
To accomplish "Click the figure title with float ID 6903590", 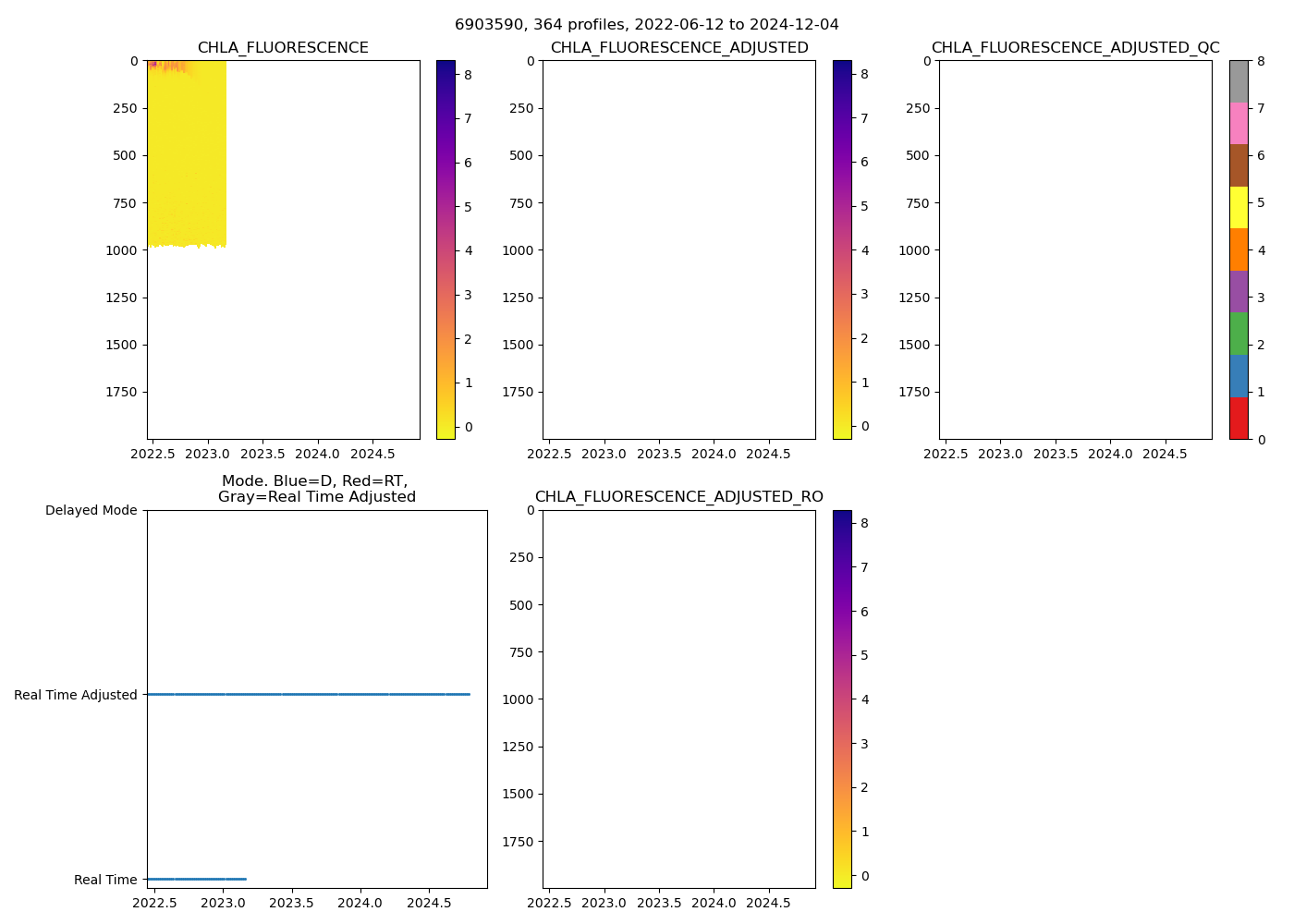I will tap(647, 25).
